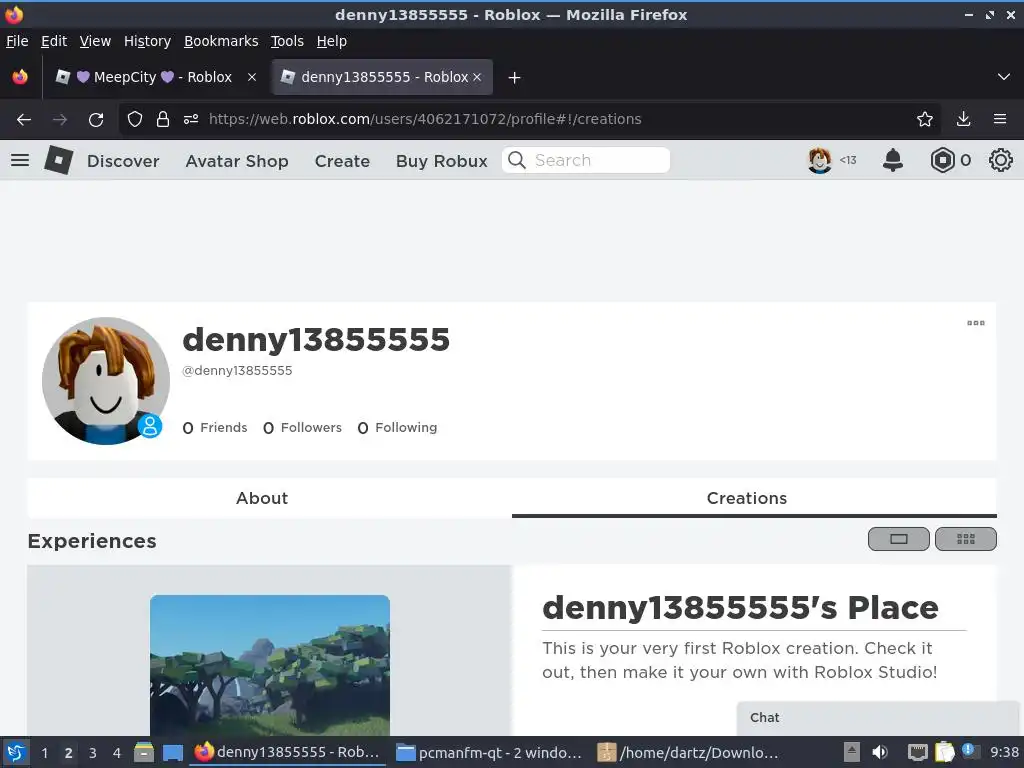The height and width of the screenshot is (768, 1024).
Task: Open the View menu
Action: (95, 41)
